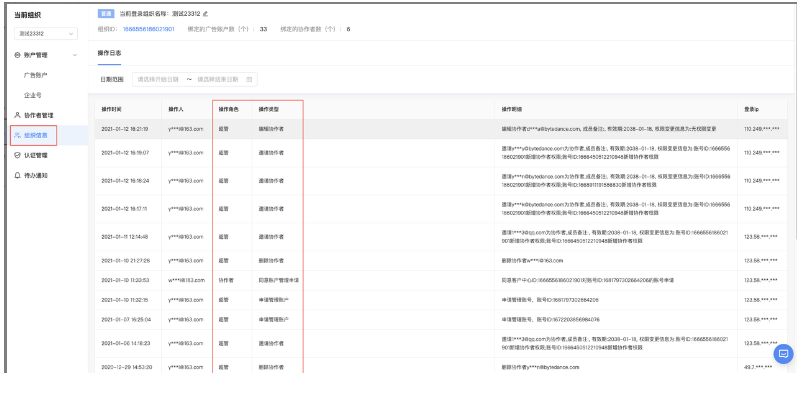Click the timestamp 2021-01-10 21:27:26
Viewport: 805px width, 399px height.
pyautogui.click(x=126, y=260)
